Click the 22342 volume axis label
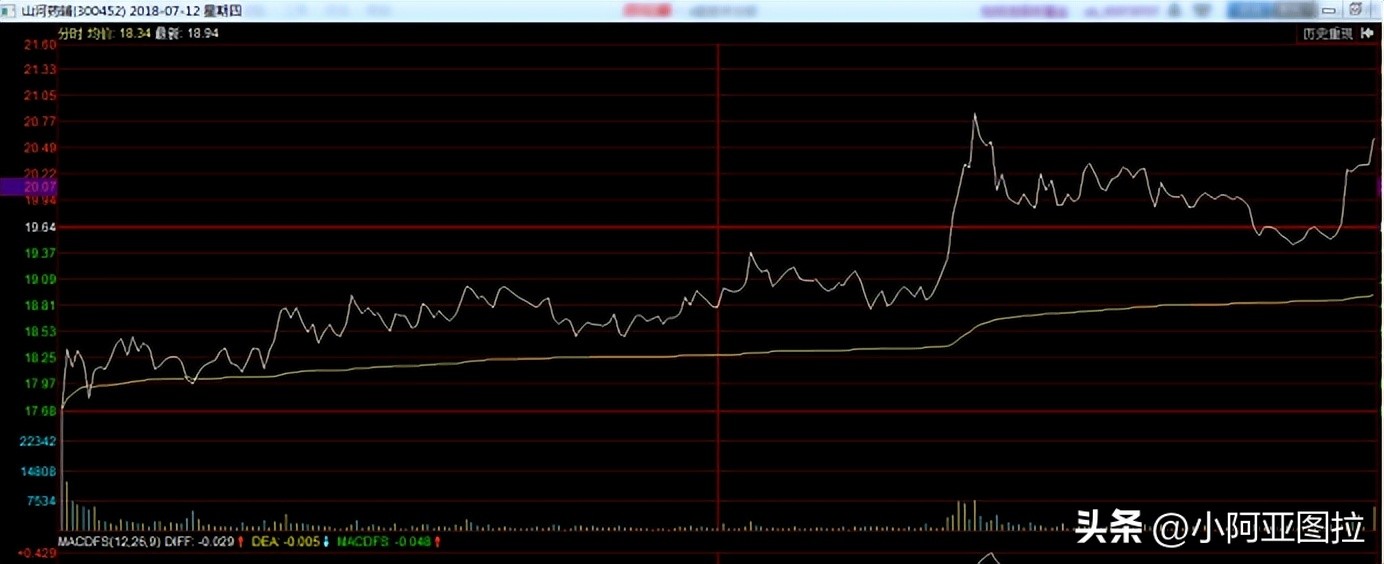1384x564 pixels. pos(40,441)
